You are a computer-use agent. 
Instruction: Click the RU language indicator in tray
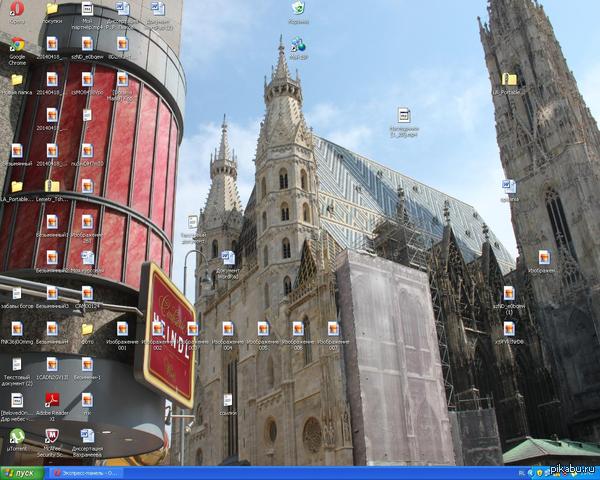click(521, 473)
